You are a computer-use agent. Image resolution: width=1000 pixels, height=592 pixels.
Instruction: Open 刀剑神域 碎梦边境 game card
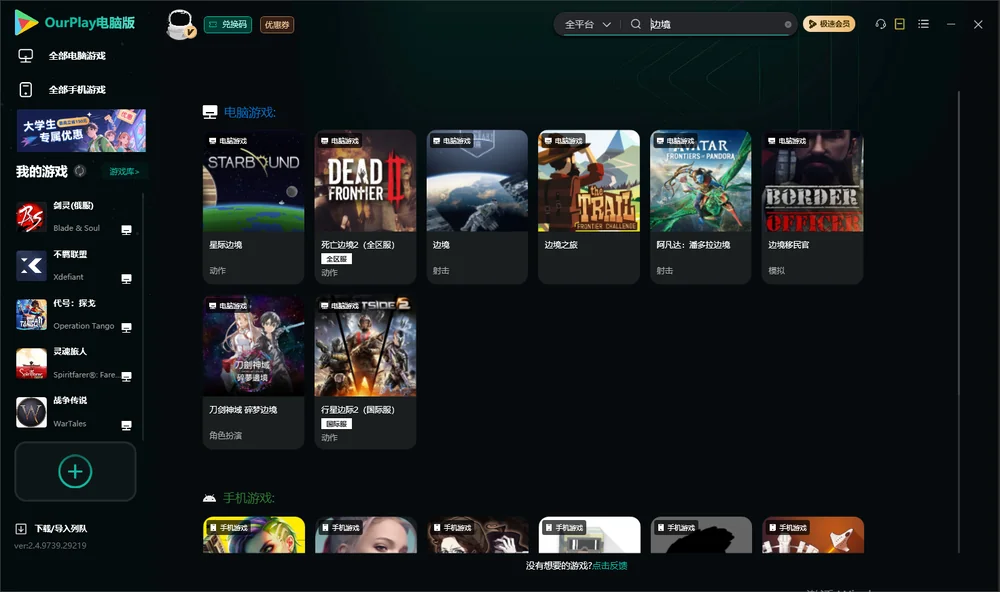(x=253, y=372)
